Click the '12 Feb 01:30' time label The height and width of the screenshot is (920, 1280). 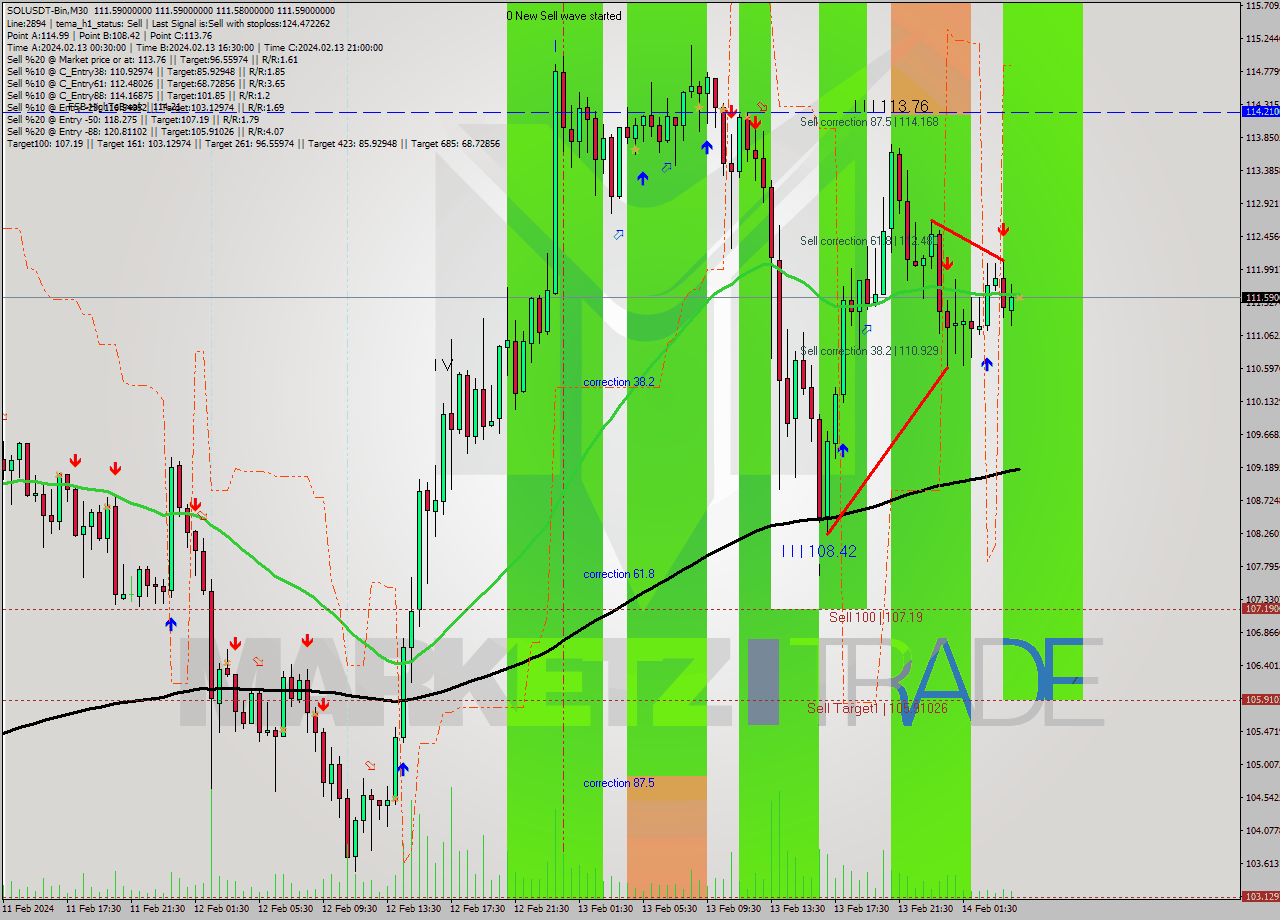(x=222, y=909)
